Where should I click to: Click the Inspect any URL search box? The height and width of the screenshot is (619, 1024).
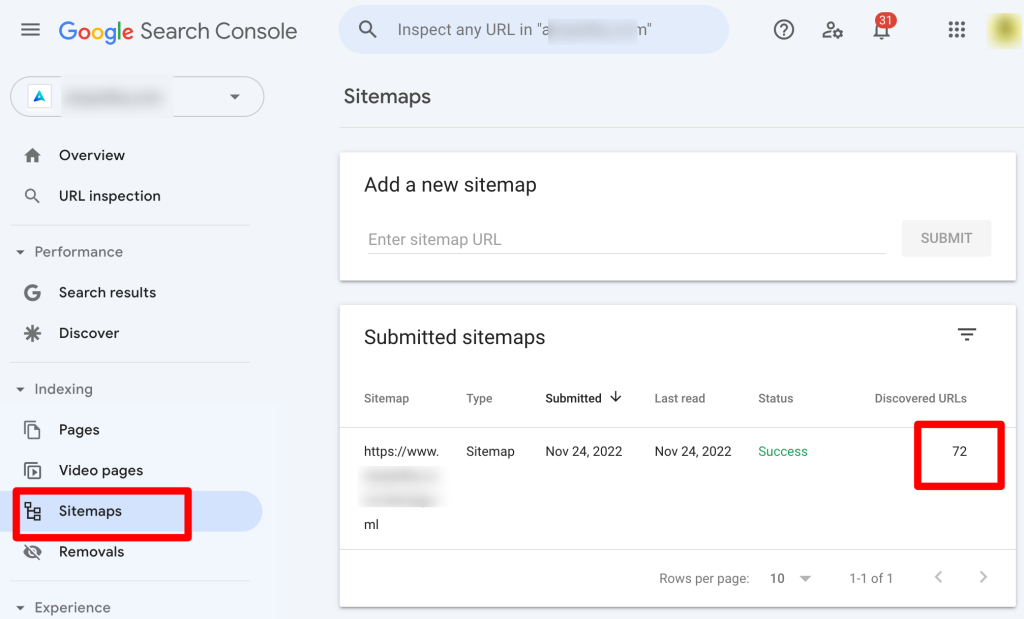tap(534, 30)
